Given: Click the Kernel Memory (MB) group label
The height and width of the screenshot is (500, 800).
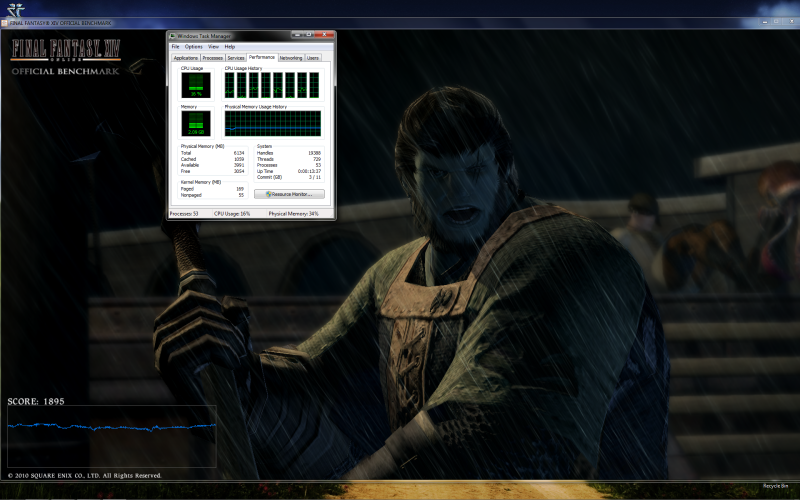Looking at the screenshot, I should 201,182.
